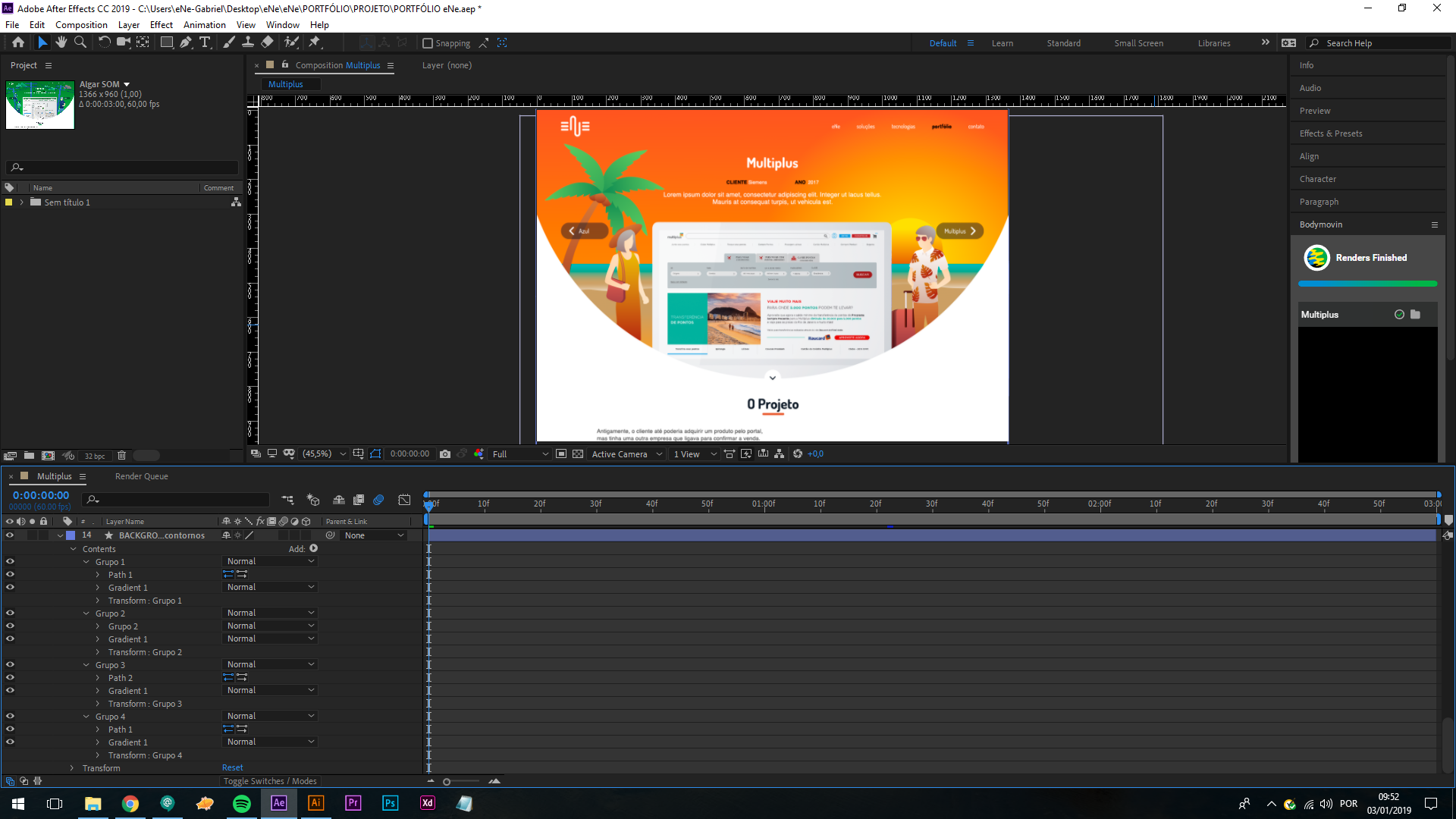Open the Parent & Link None dropdown

375,535
